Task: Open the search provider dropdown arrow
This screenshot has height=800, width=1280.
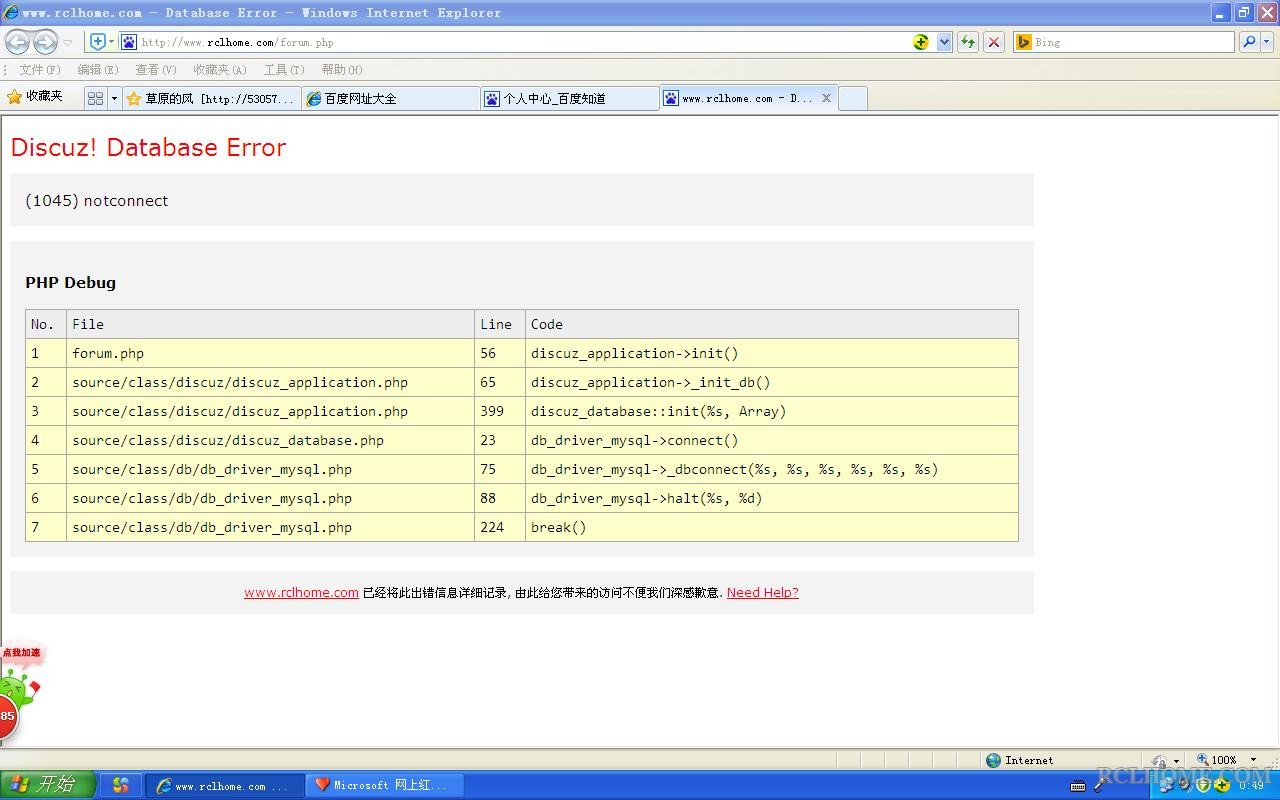Action: tap(1267, 42)
